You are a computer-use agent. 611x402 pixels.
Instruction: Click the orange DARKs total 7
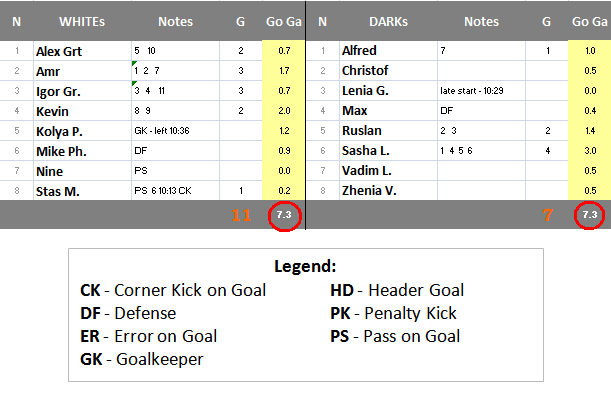point(549,215)
